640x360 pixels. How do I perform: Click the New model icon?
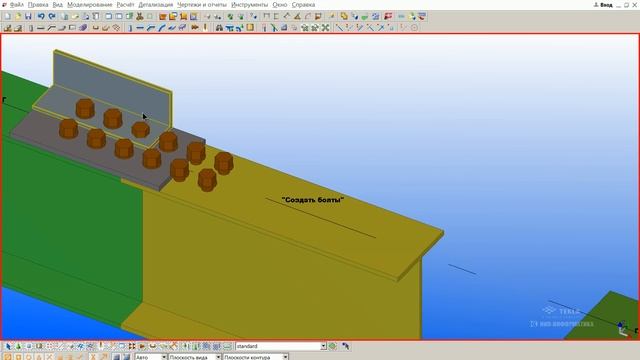[8, 16]
